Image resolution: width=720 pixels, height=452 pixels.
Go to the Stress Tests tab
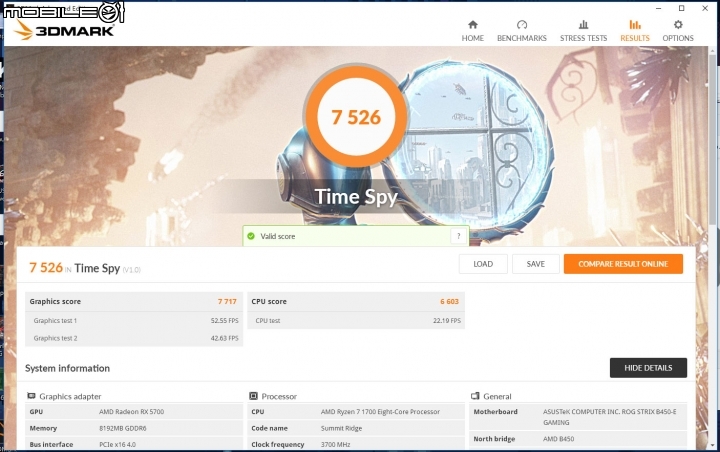tap(583, 31)
